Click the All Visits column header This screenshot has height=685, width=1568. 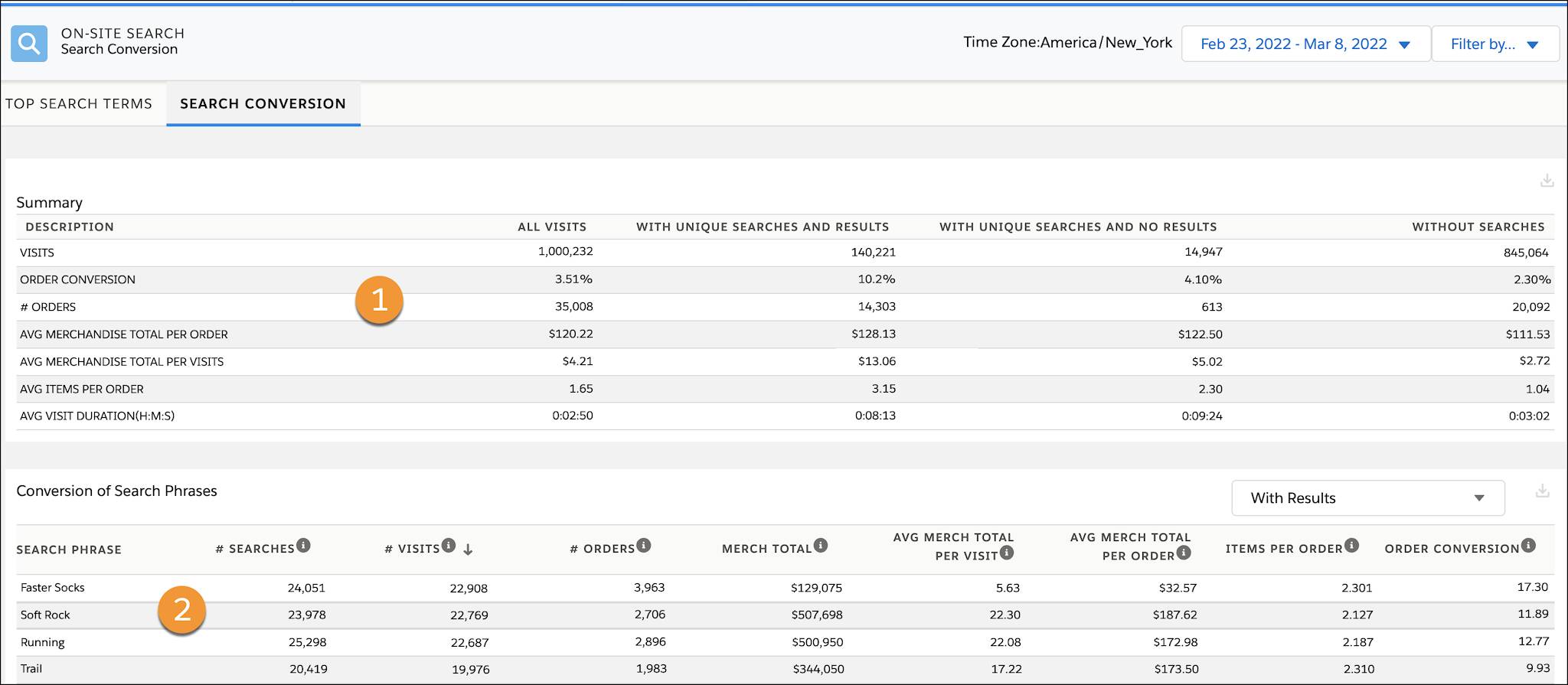(x=552, y=227)
